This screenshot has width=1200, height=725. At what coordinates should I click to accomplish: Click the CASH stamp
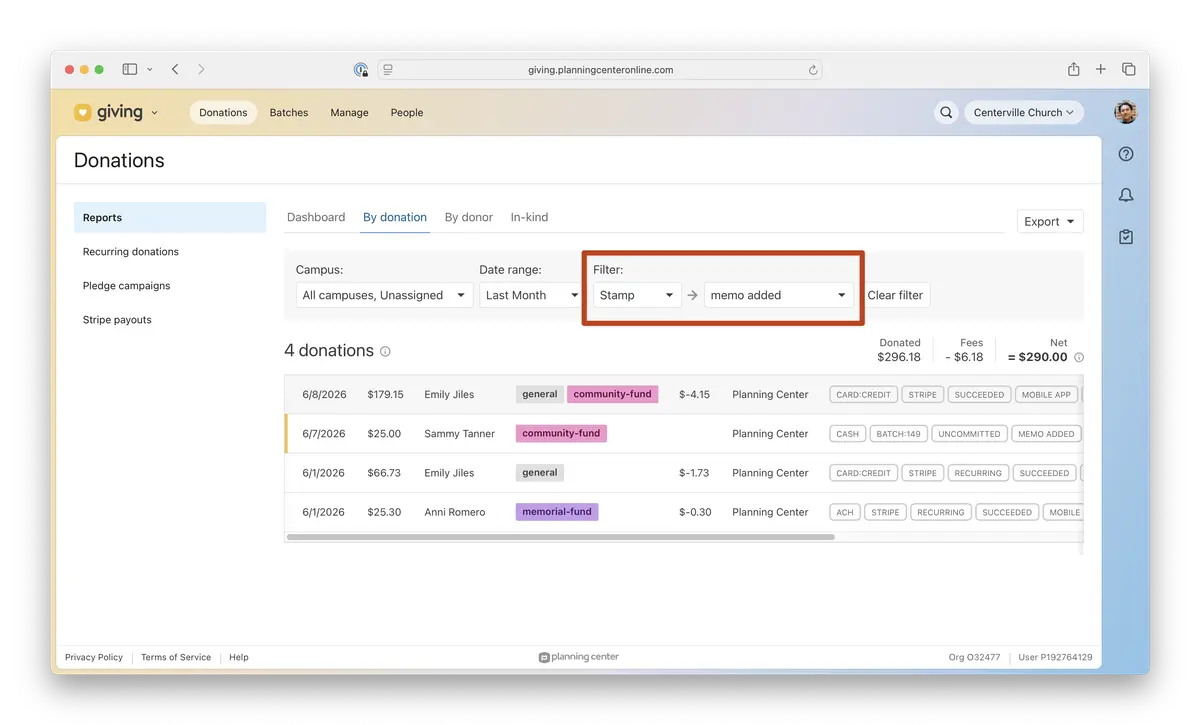[847, 434]
